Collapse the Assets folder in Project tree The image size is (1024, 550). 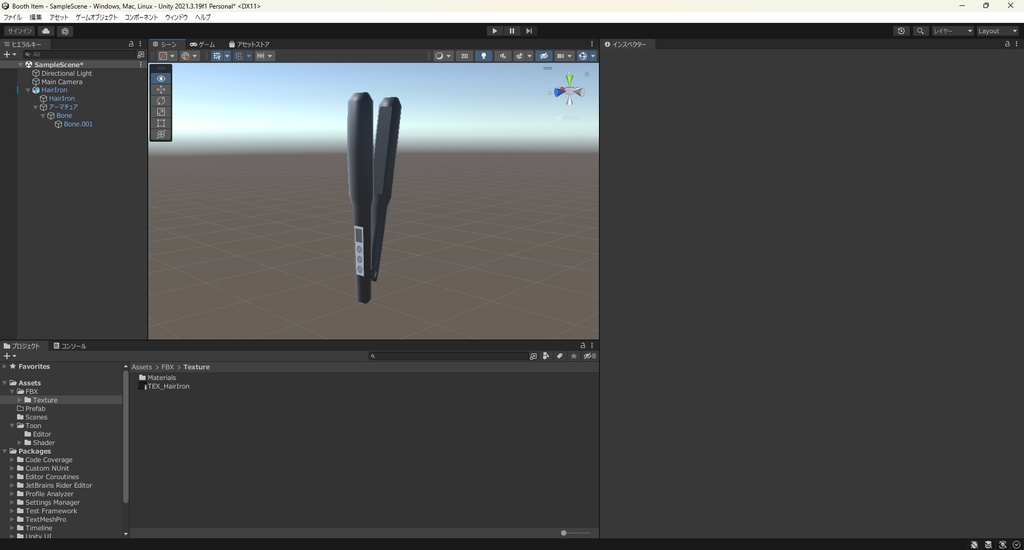point(5,383)
